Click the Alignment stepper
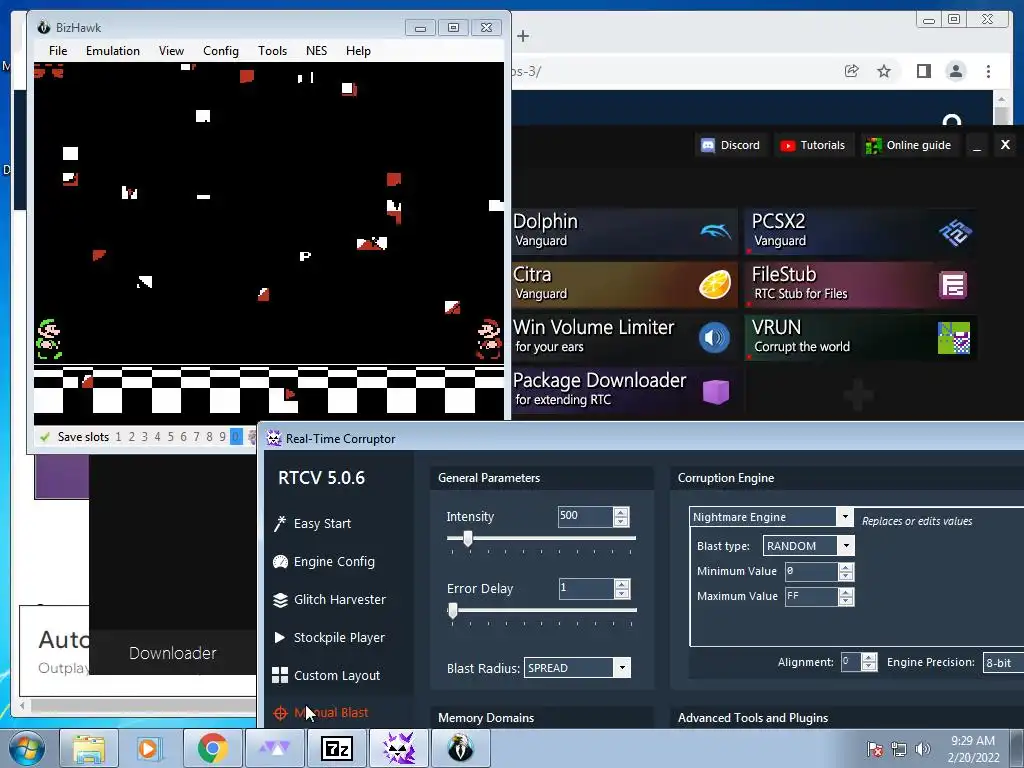The height and width of the screenshot is (768, 1024). point(869,662)
